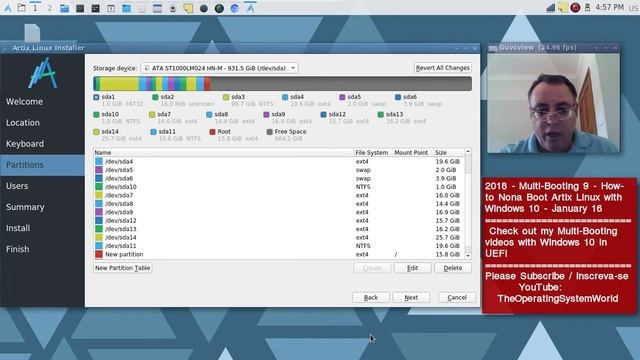Click New Partition Table button
The image size is (640, 360).
[122, 268]
